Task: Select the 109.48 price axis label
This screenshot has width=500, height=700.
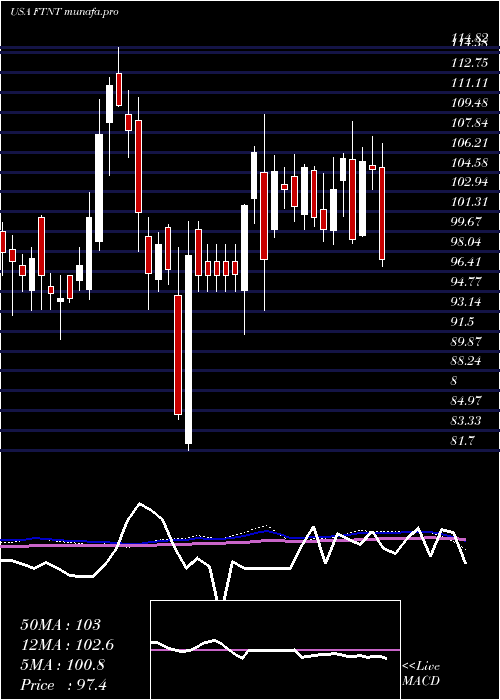Action: (469, 103)
